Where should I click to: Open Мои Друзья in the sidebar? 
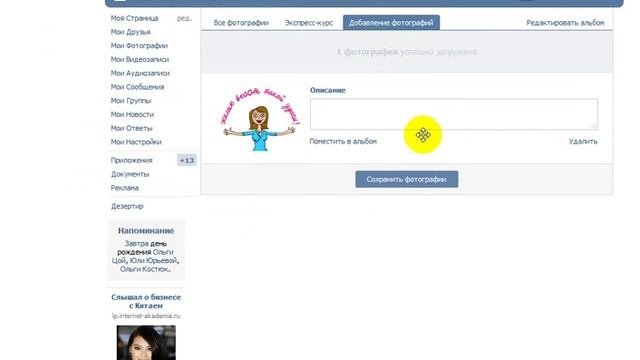[131, 32]
